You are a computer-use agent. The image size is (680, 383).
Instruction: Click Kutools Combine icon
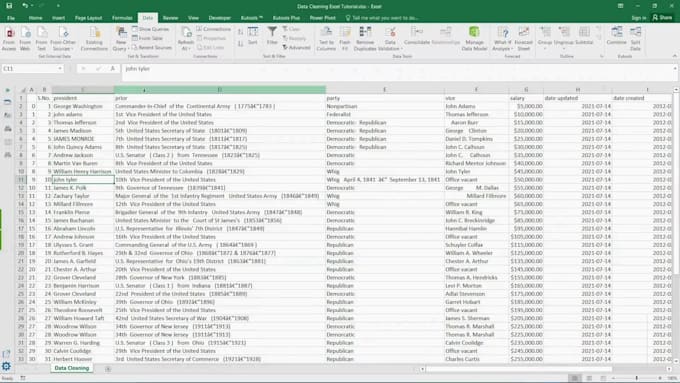tap(616, 36)
